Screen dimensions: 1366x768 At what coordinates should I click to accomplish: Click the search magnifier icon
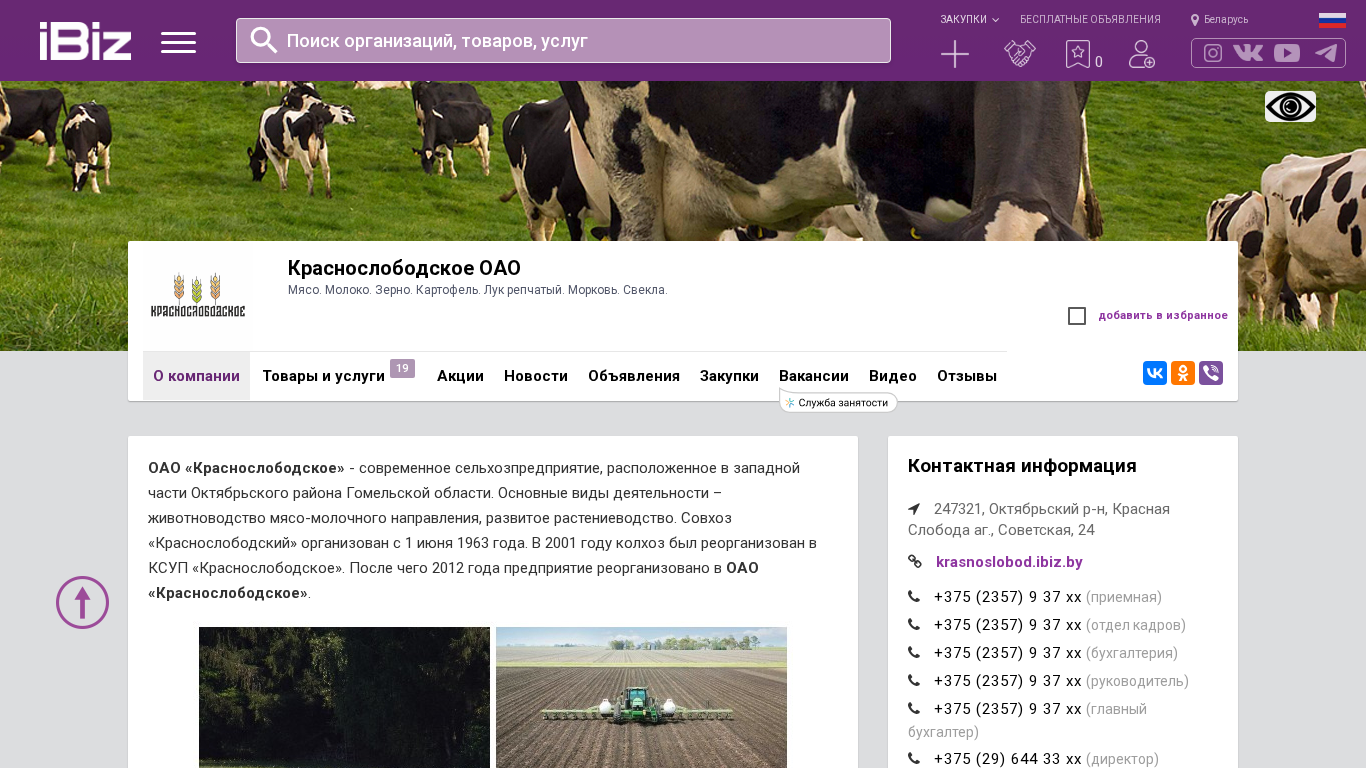264,40
